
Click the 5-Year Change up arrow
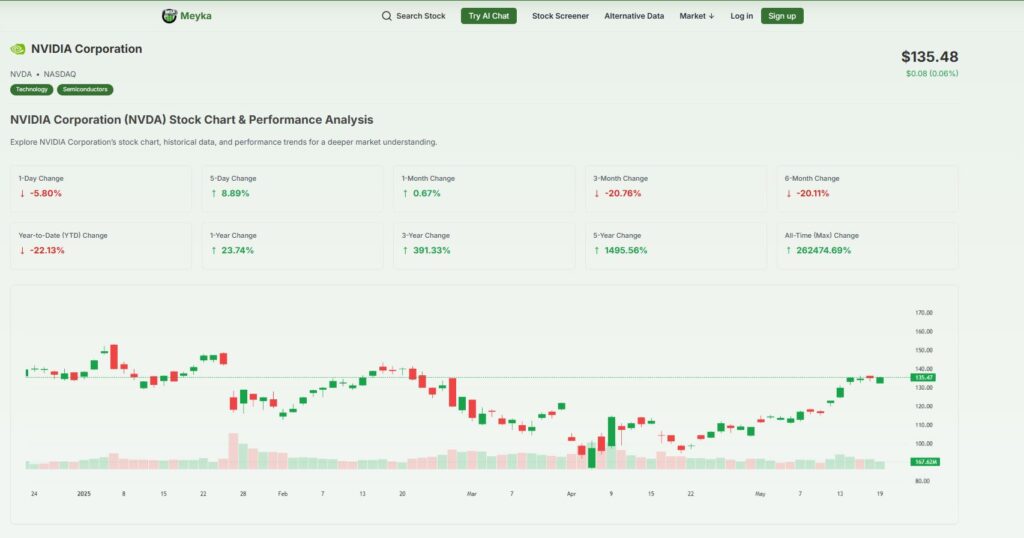click(597, 250)
